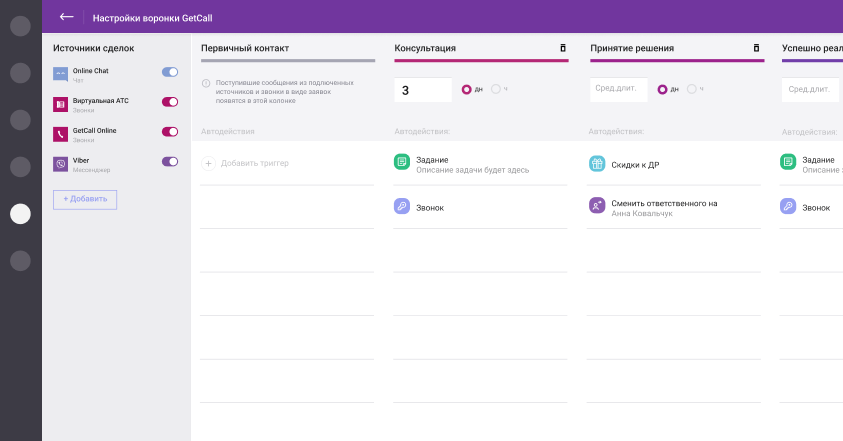Select the 'дн' radio under Консультация
Viewport: 843px width, 441px height.
click(467, 89)
